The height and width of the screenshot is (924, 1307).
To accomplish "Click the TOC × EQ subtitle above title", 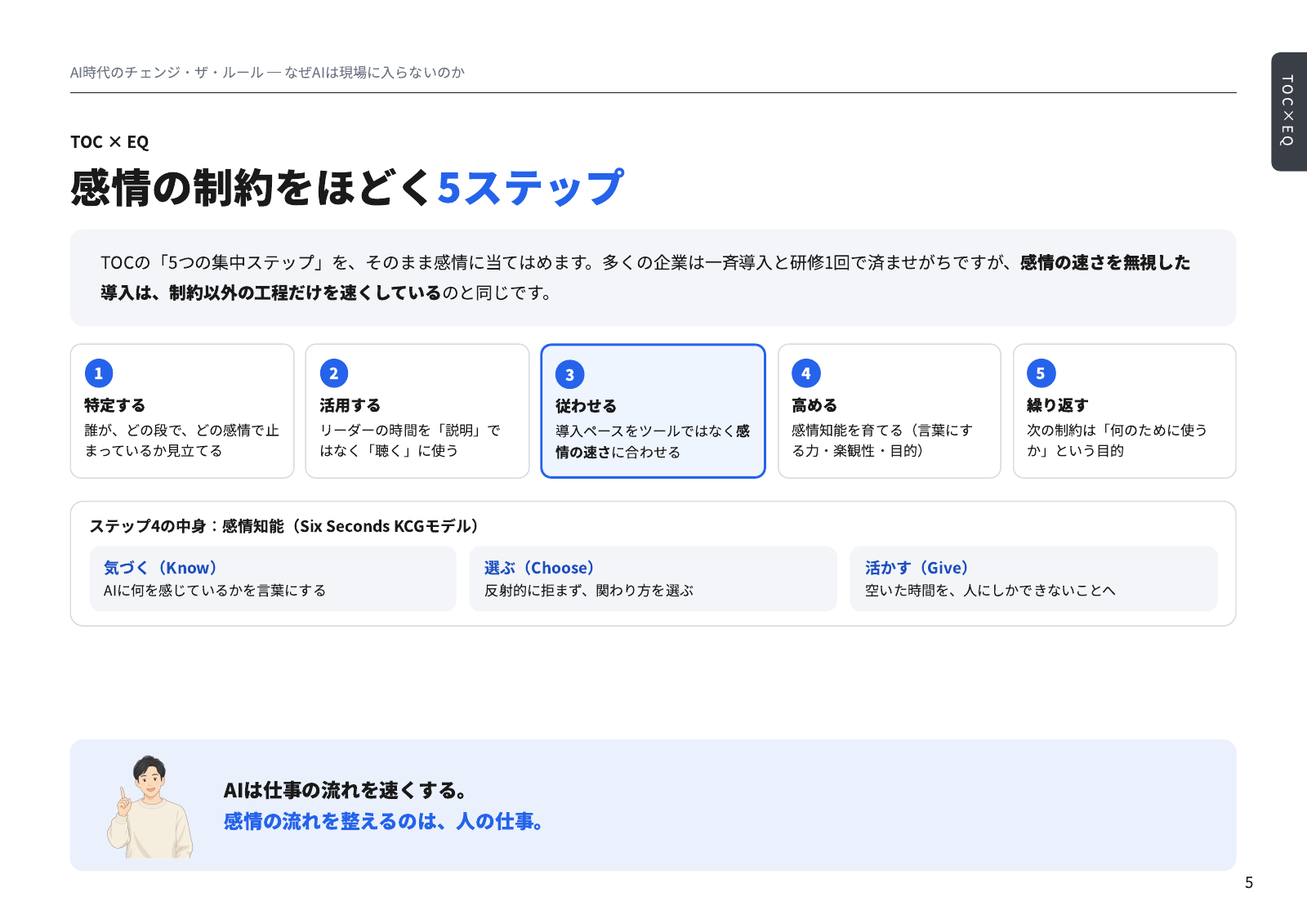I will coord(109,142).
